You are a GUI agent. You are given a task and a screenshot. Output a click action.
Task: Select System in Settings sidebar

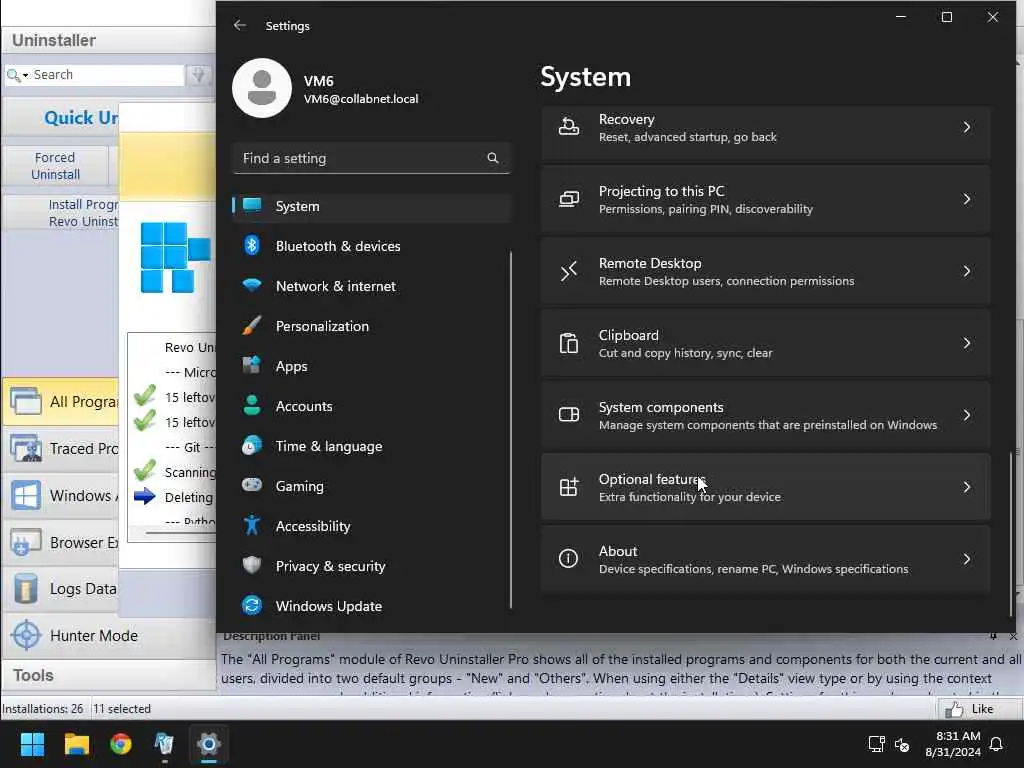[x=371, y=206]
